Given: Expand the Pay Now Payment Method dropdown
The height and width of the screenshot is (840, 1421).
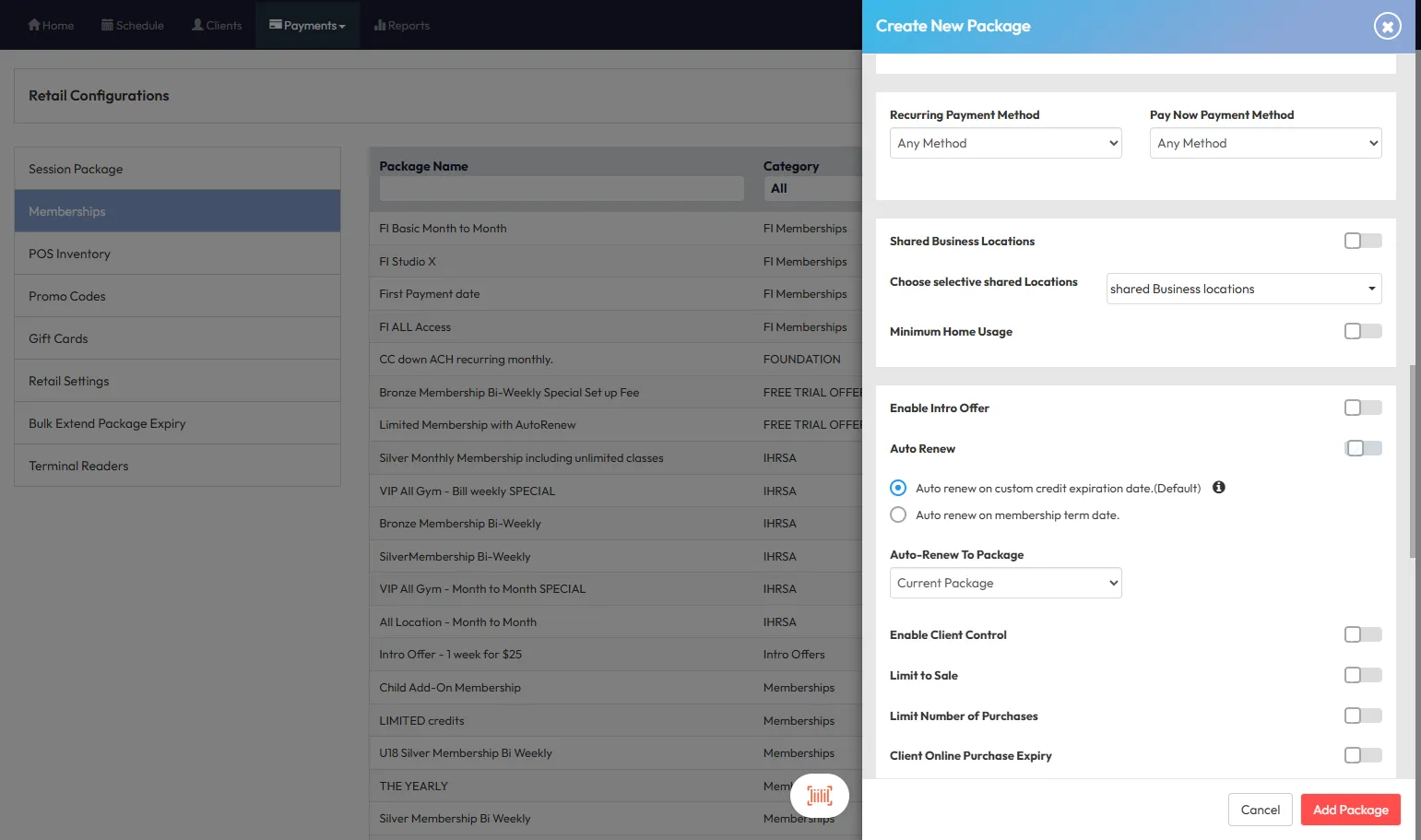Looking at the screenshot, I should [1265, 143].
